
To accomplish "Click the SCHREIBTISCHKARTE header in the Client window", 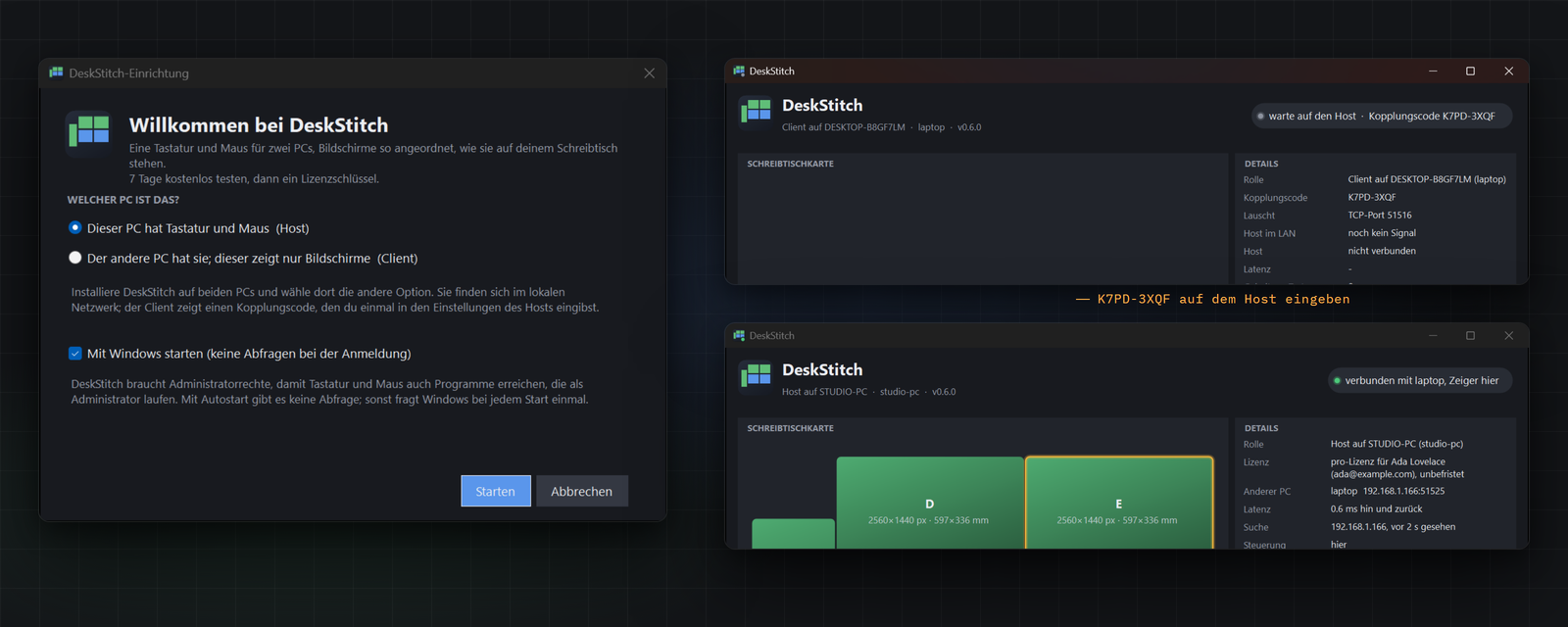I will click(x=791, y=164).
